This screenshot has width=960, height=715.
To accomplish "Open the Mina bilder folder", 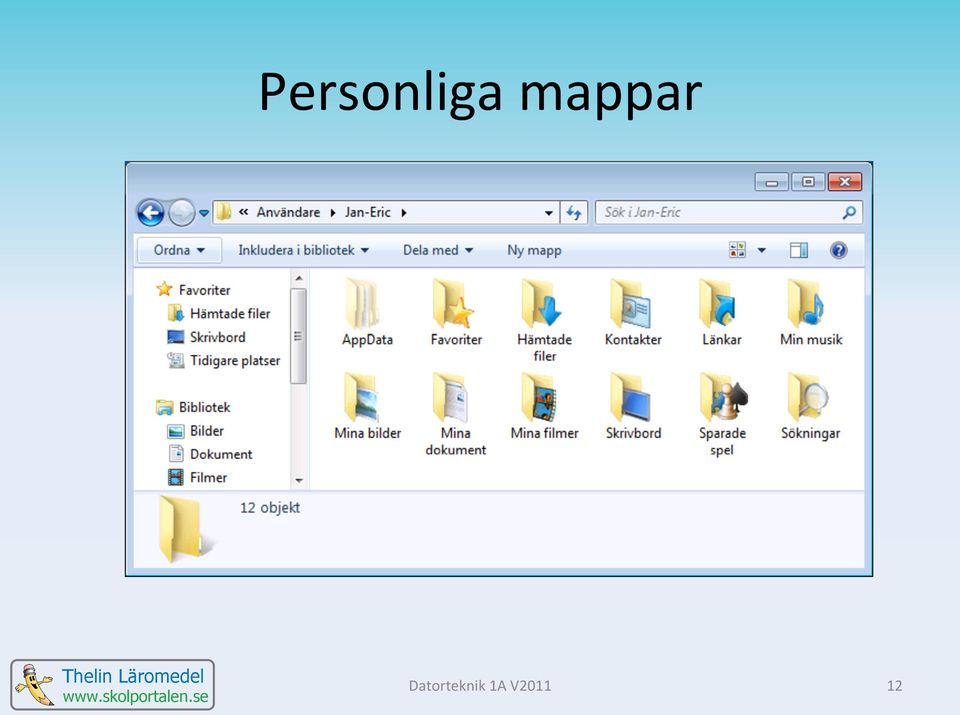I will tap(367, 406).
